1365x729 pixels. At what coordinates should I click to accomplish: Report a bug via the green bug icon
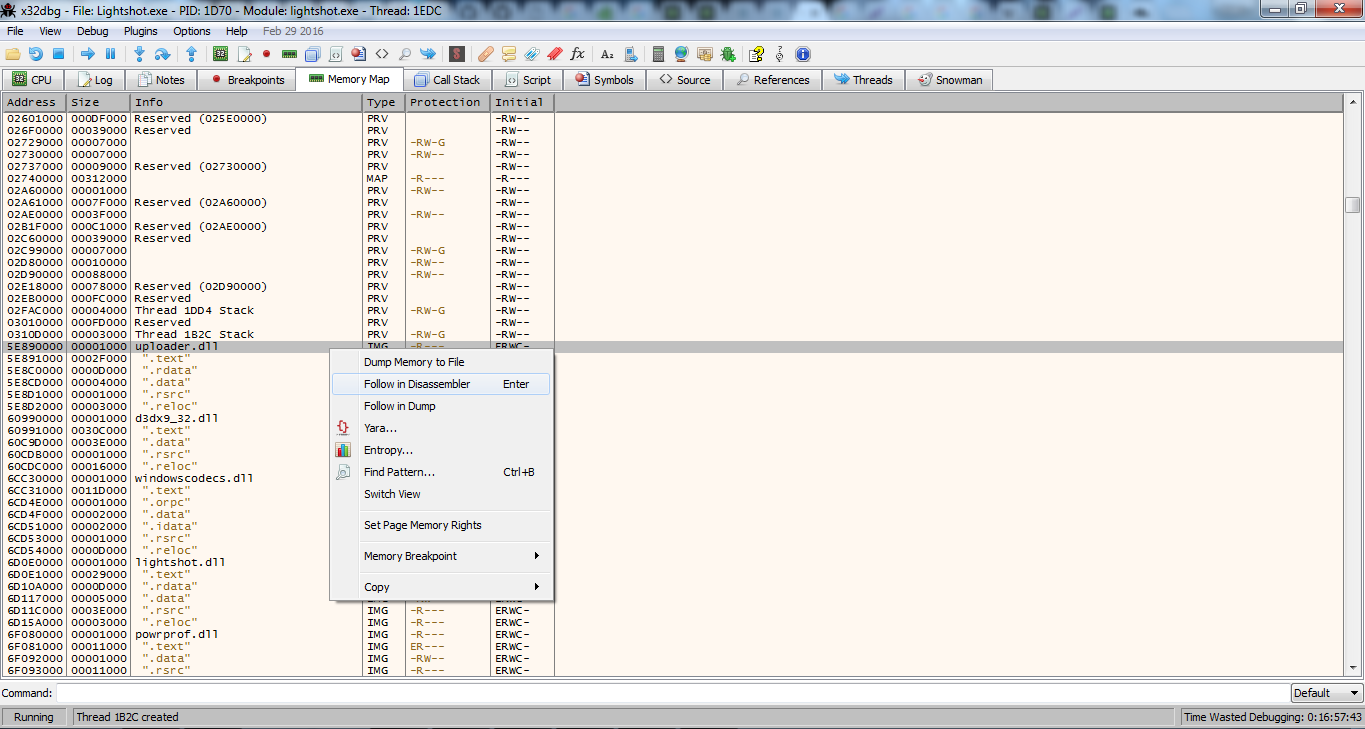click(728, 54)
